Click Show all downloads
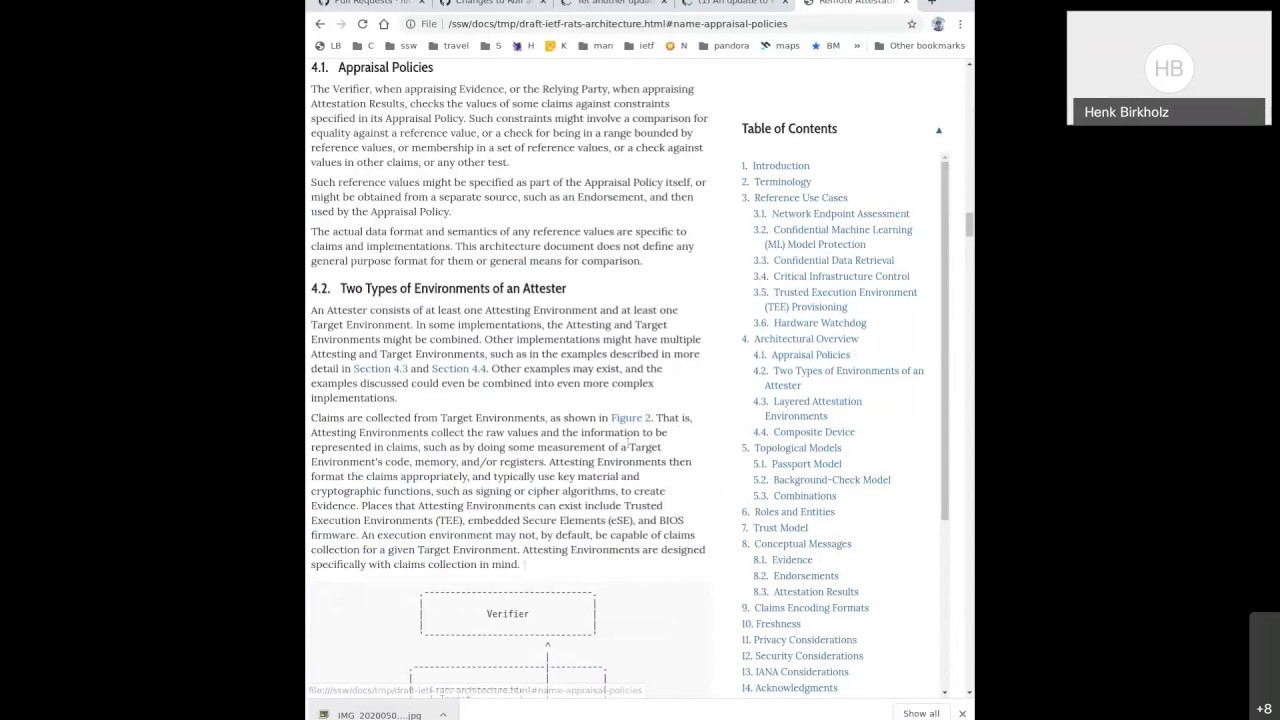Viewport: 1280px width, 720px height. (921, 714)
